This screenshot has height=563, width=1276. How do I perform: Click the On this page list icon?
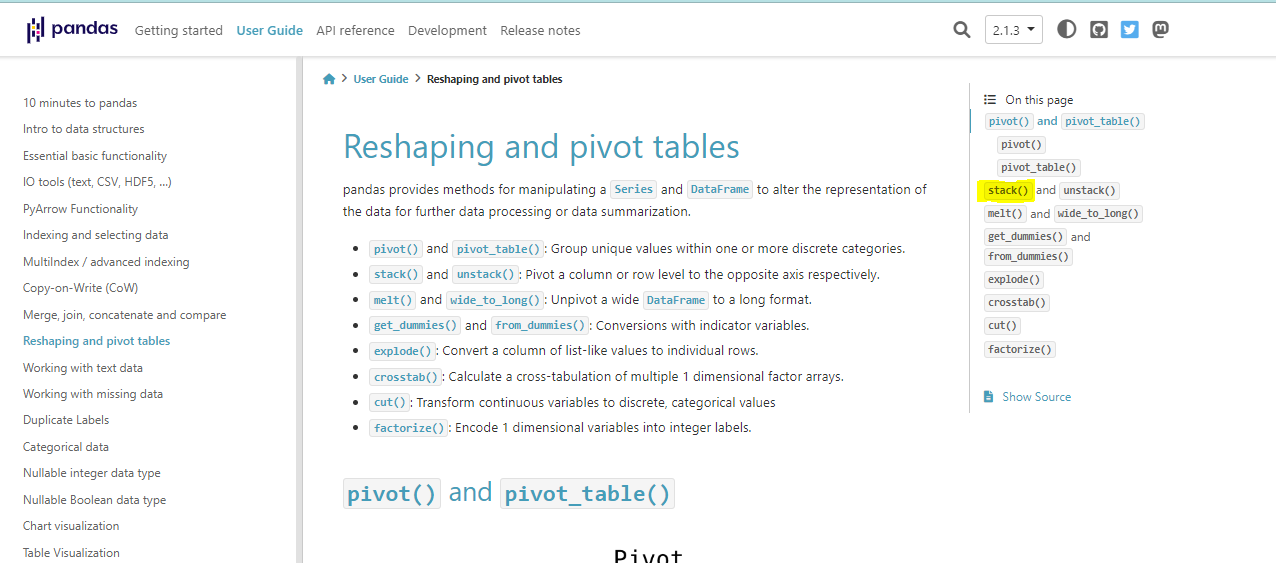pos(990,100)
